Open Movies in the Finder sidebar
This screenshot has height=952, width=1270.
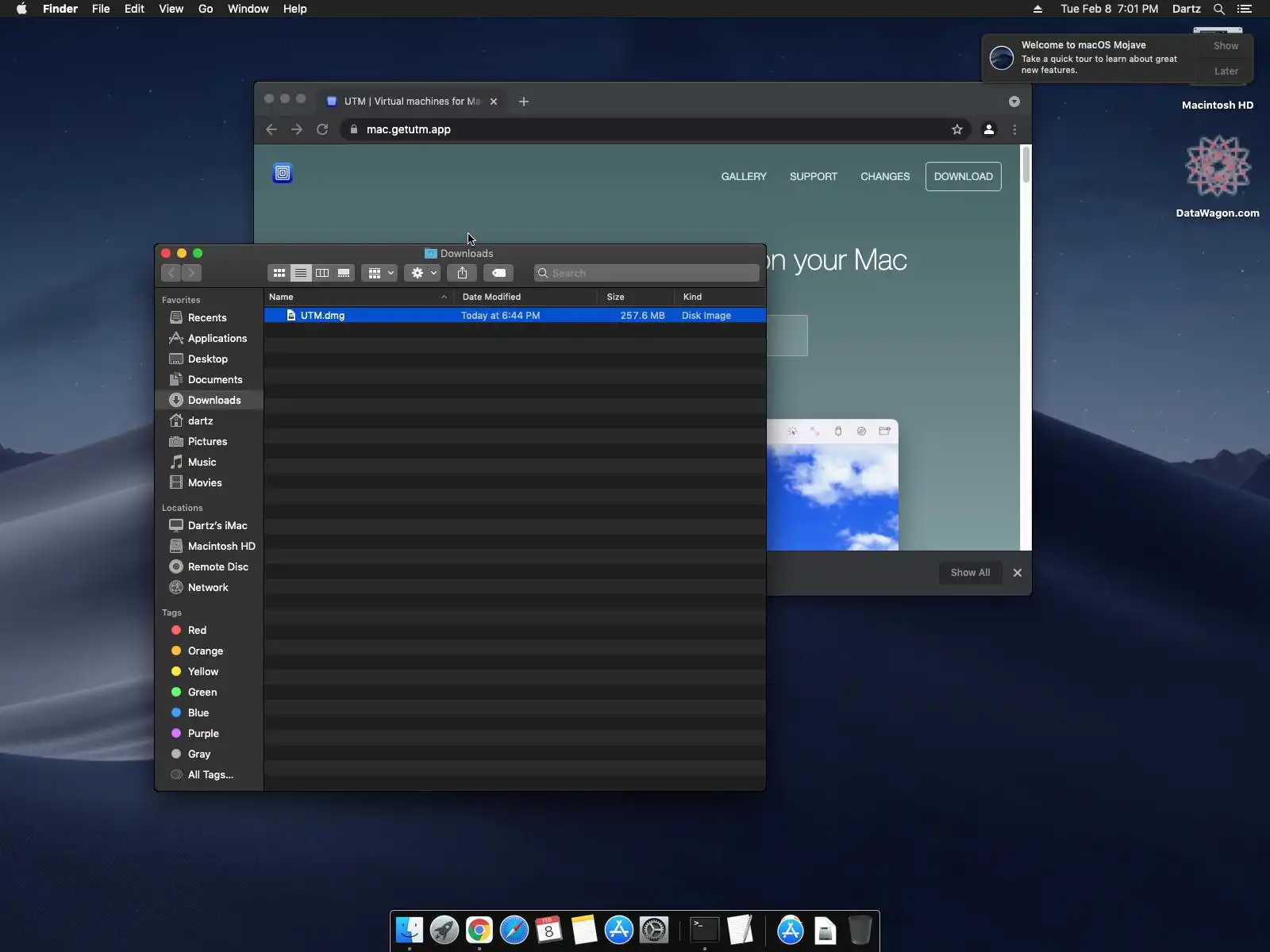tap(208, 482)
